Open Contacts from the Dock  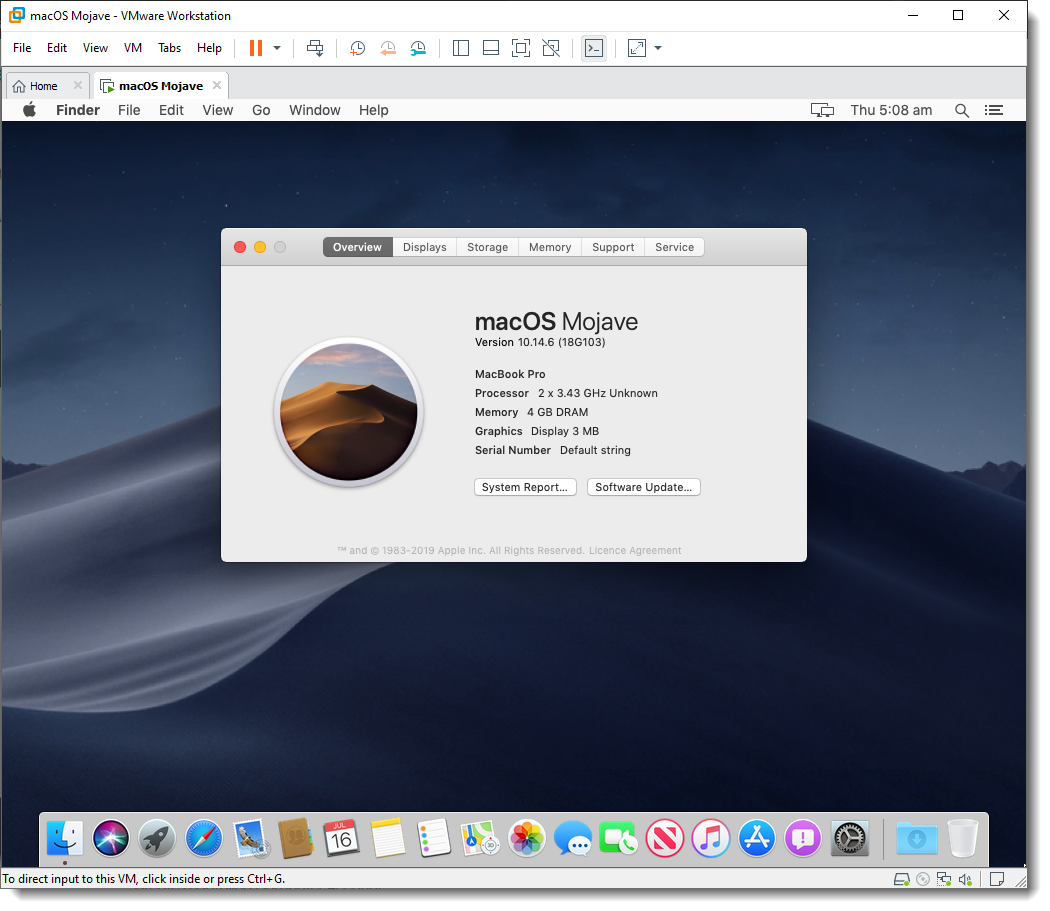coord(295,839)
